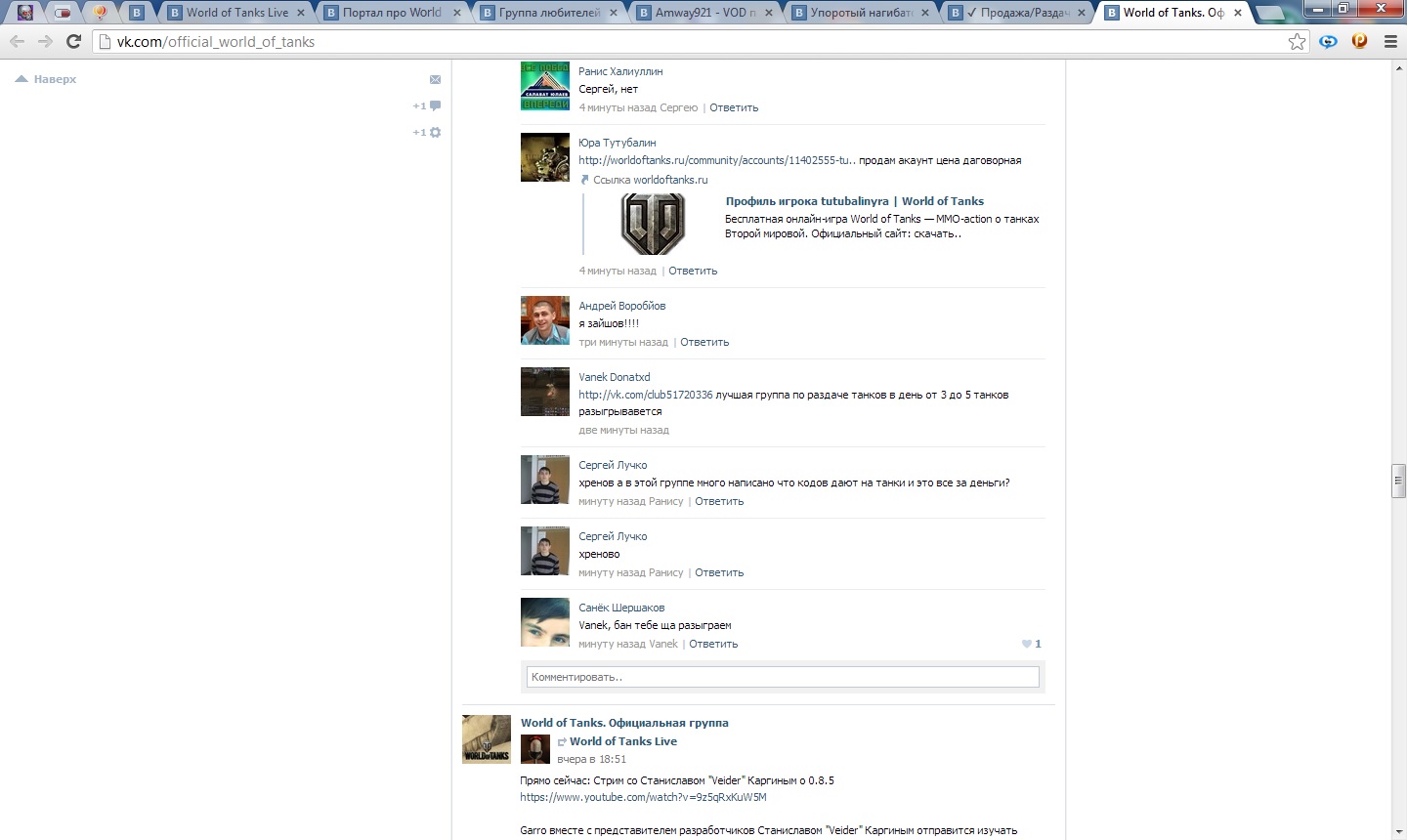Open Vanek Donatxd's avatar image

click(545, 392)
